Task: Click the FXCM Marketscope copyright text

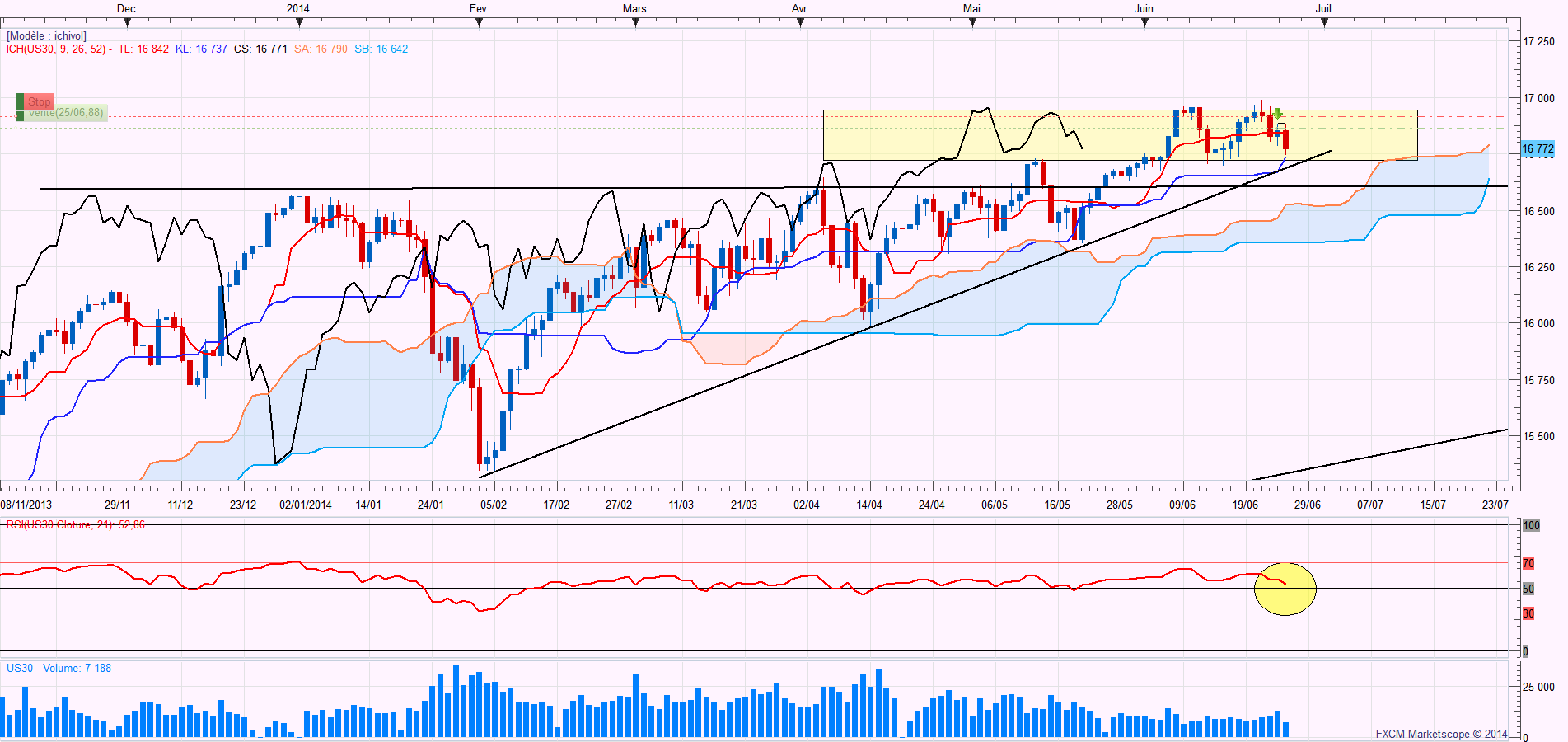Action: (1440, 734)
